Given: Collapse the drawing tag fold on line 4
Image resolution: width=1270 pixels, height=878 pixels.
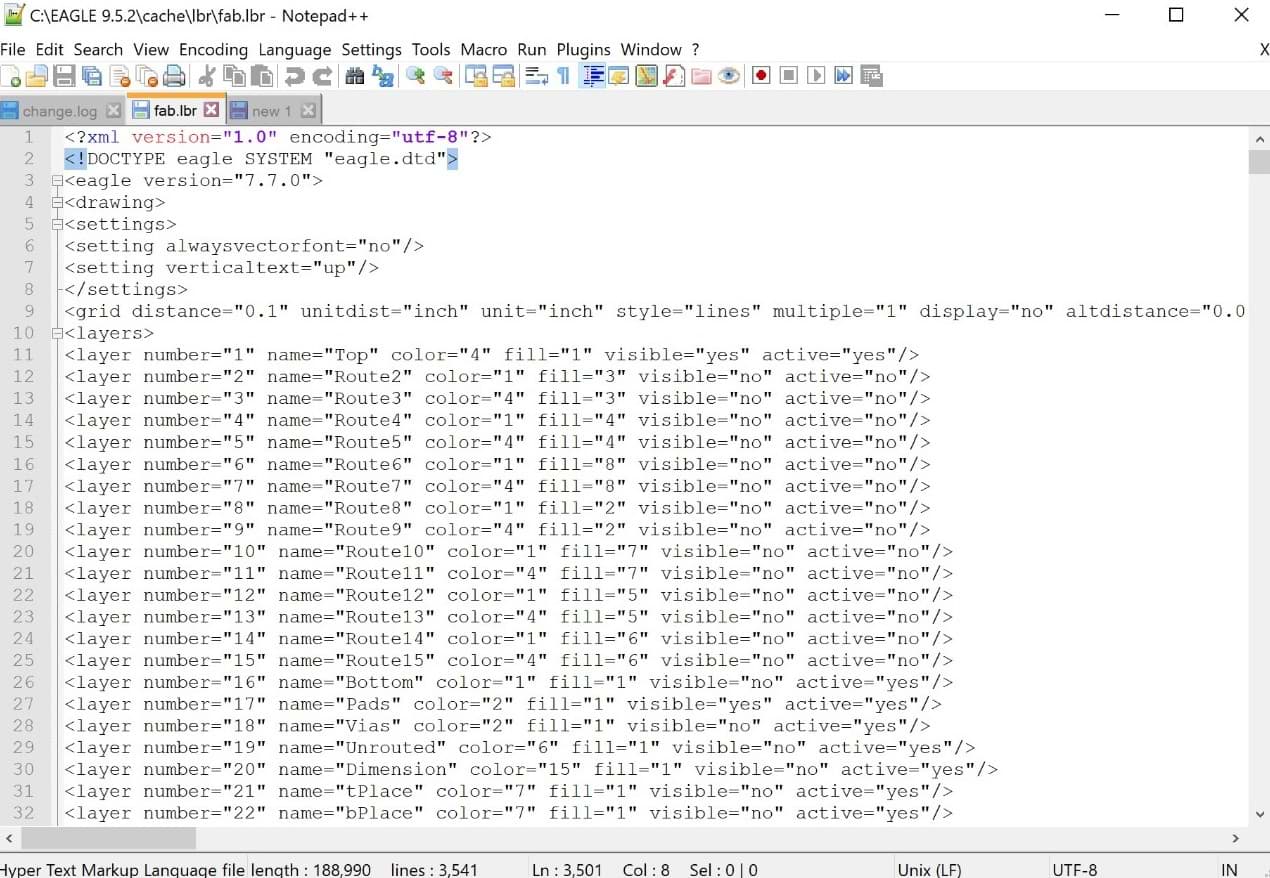Looking at the screenshot, I should pos(57,203).
